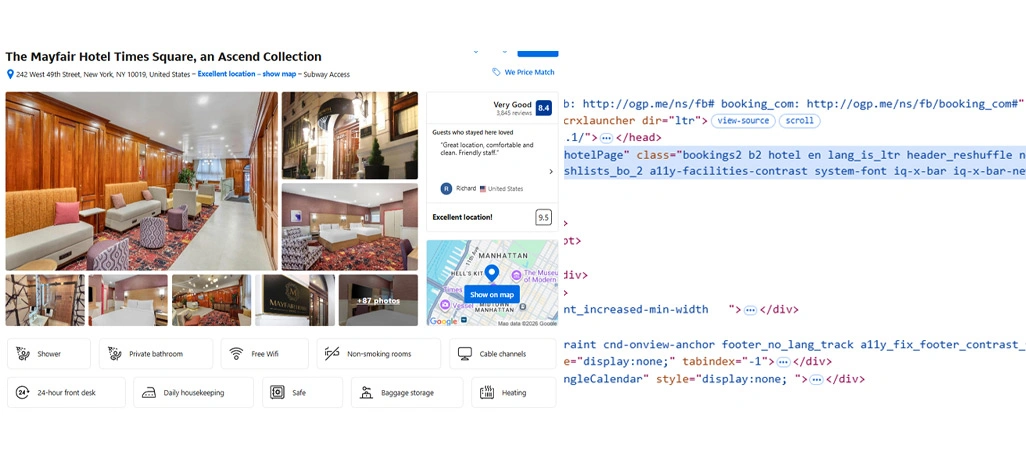Click the Baggage storage icon
The image size is (1026, 466).
pyautogui.click(x=366, y=393)
